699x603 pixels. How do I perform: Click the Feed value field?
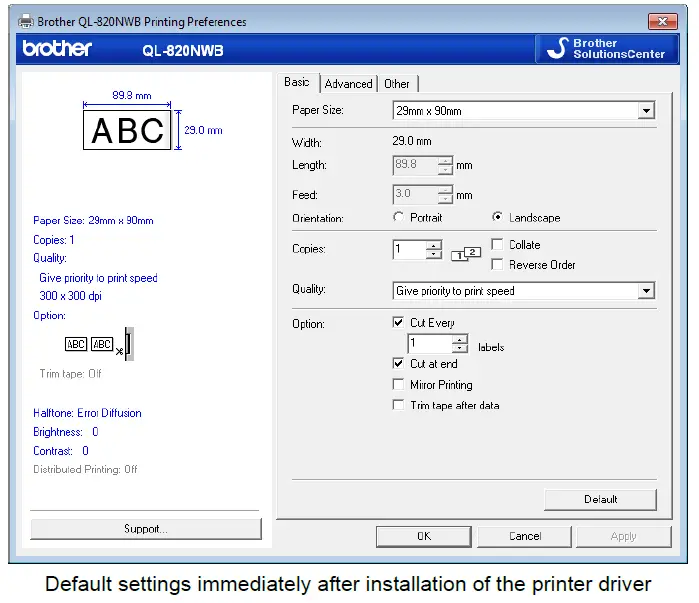[x=415, y=195]
